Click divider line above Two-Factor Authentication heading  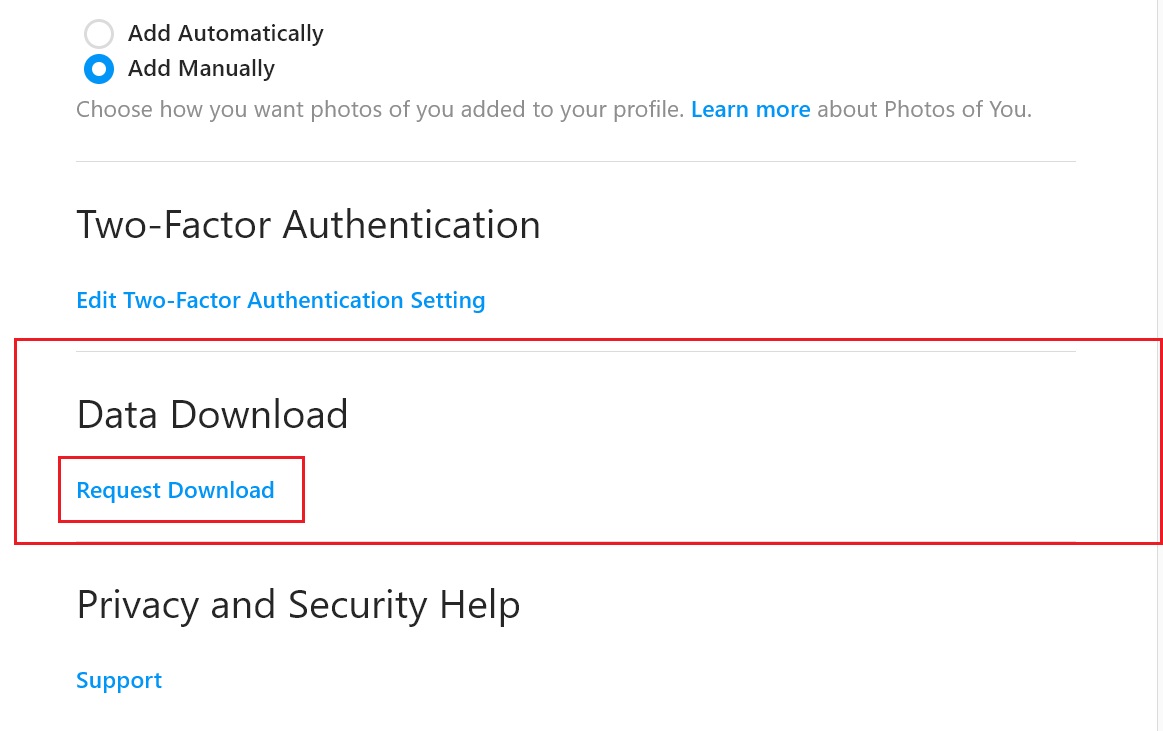coord(575,162)
